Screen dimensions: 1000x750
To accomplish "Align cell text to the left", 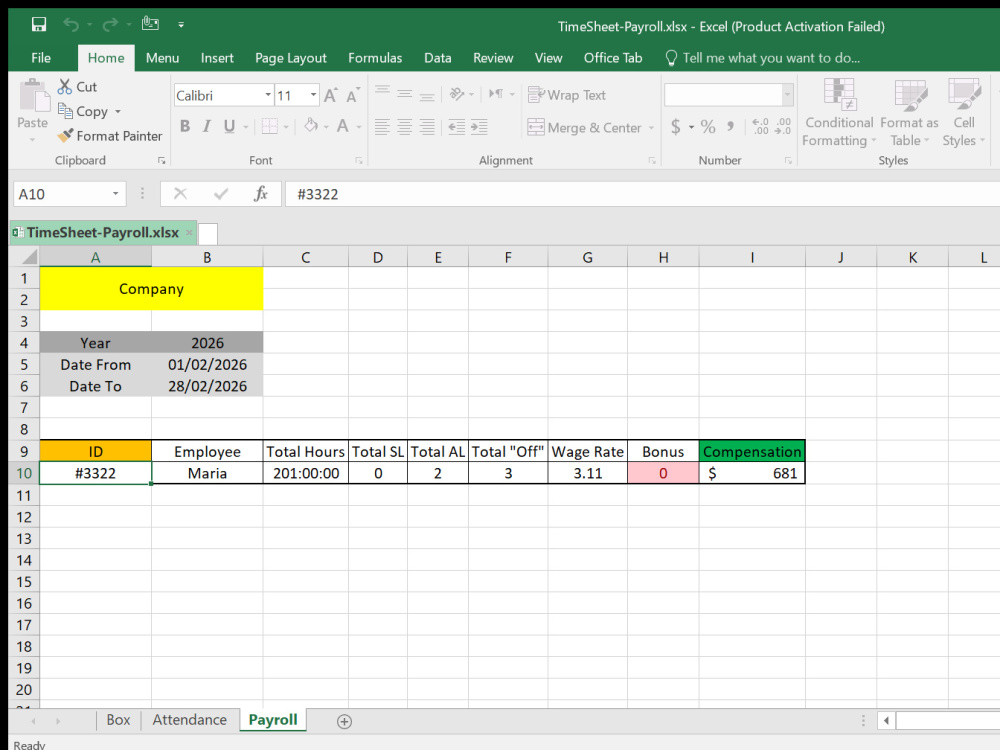I will click(x=382, y=127).
